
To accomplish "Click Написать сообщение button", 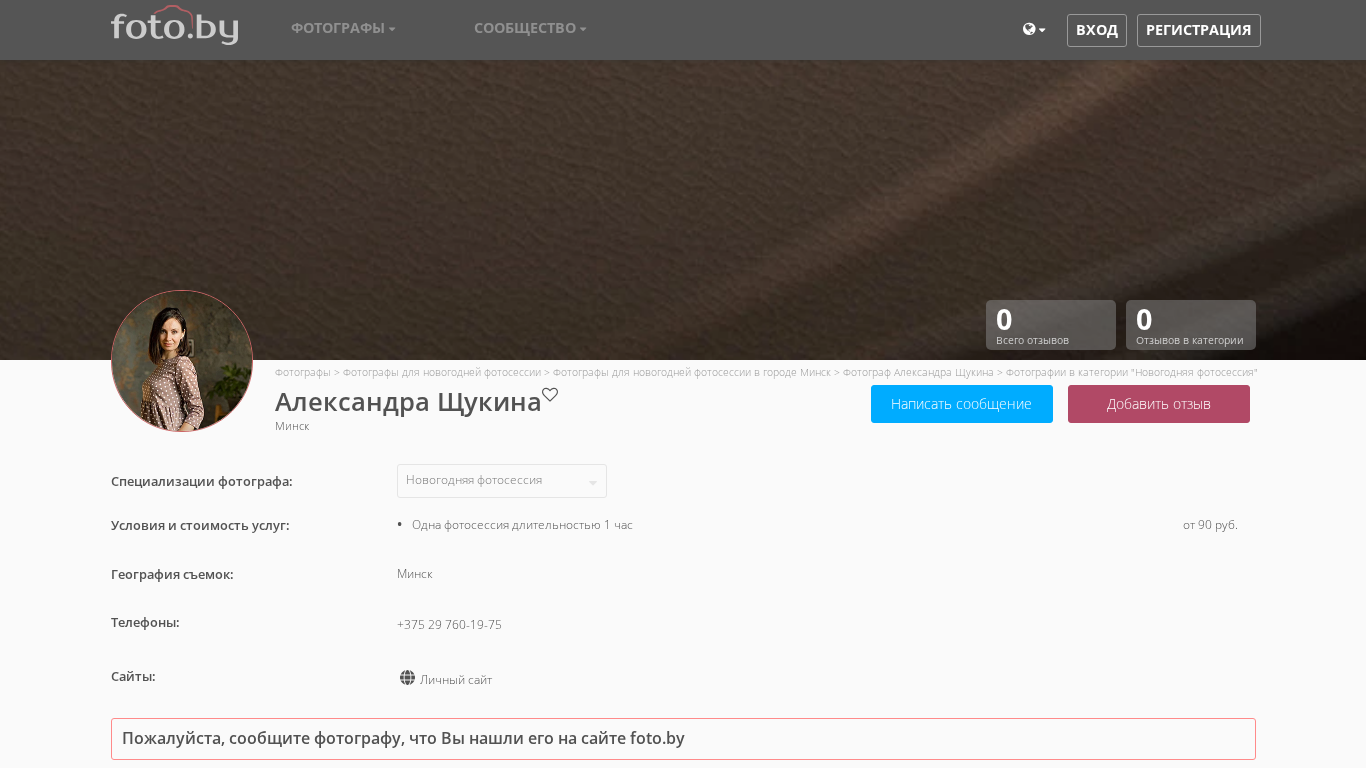I will point(961,404).
